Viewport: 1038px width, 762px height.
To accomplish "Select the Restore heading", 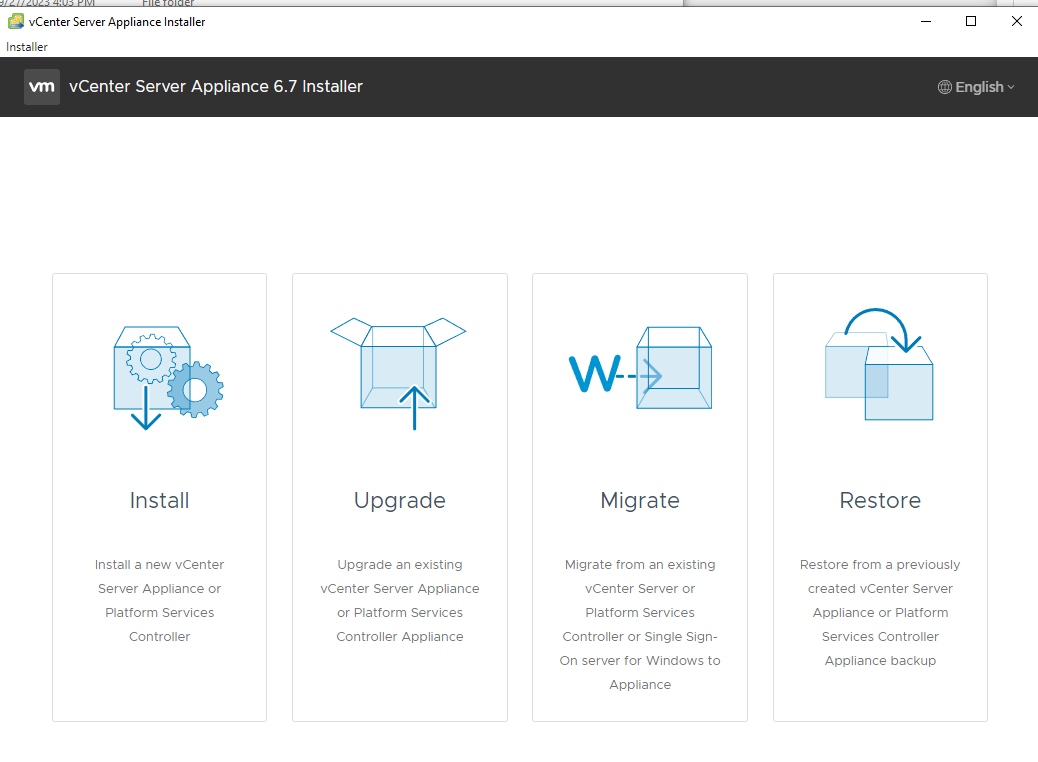I will click(x=880, y=500).
